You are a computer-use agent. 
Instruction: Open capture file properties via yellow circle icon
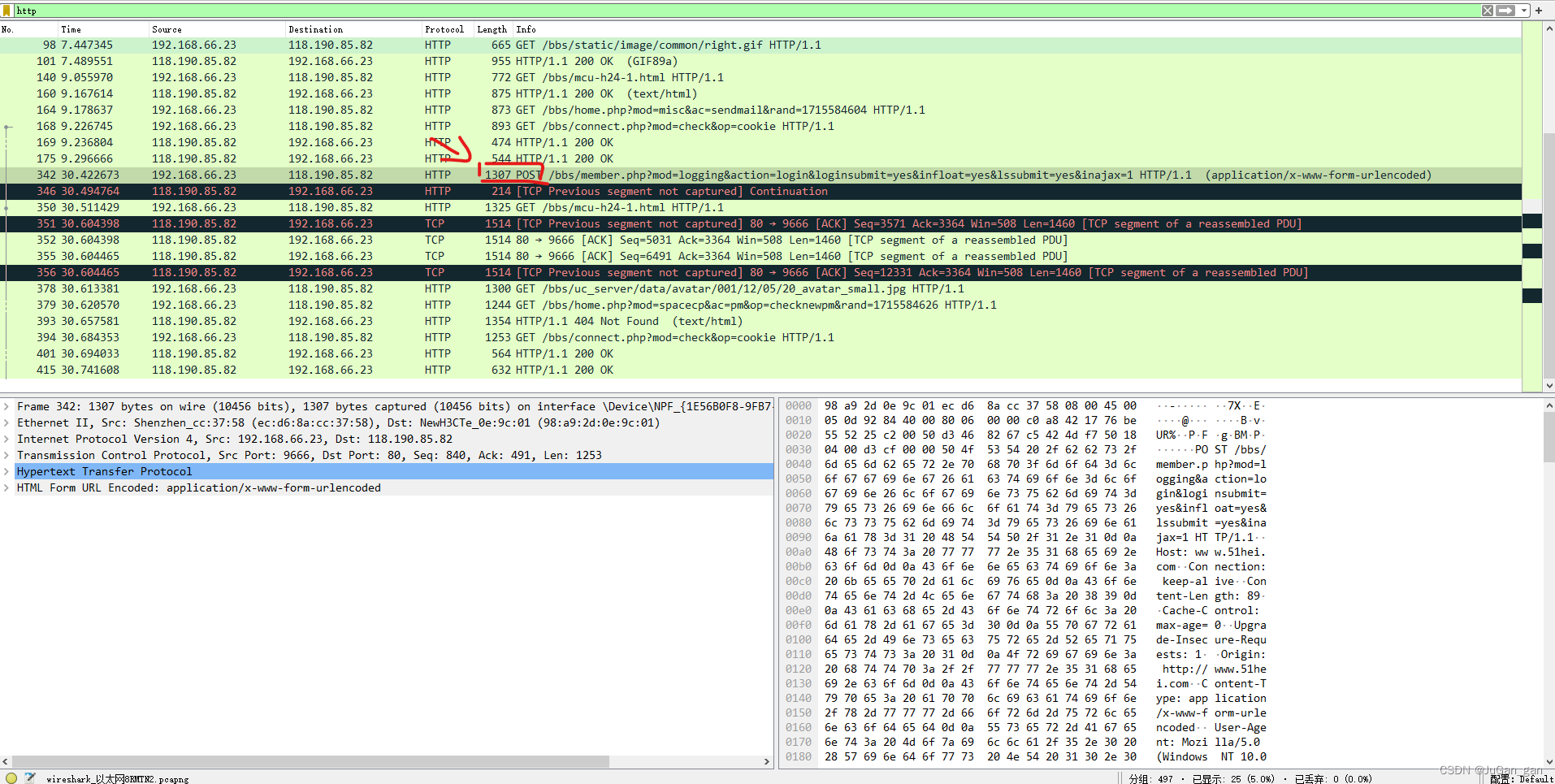[11, 778]
